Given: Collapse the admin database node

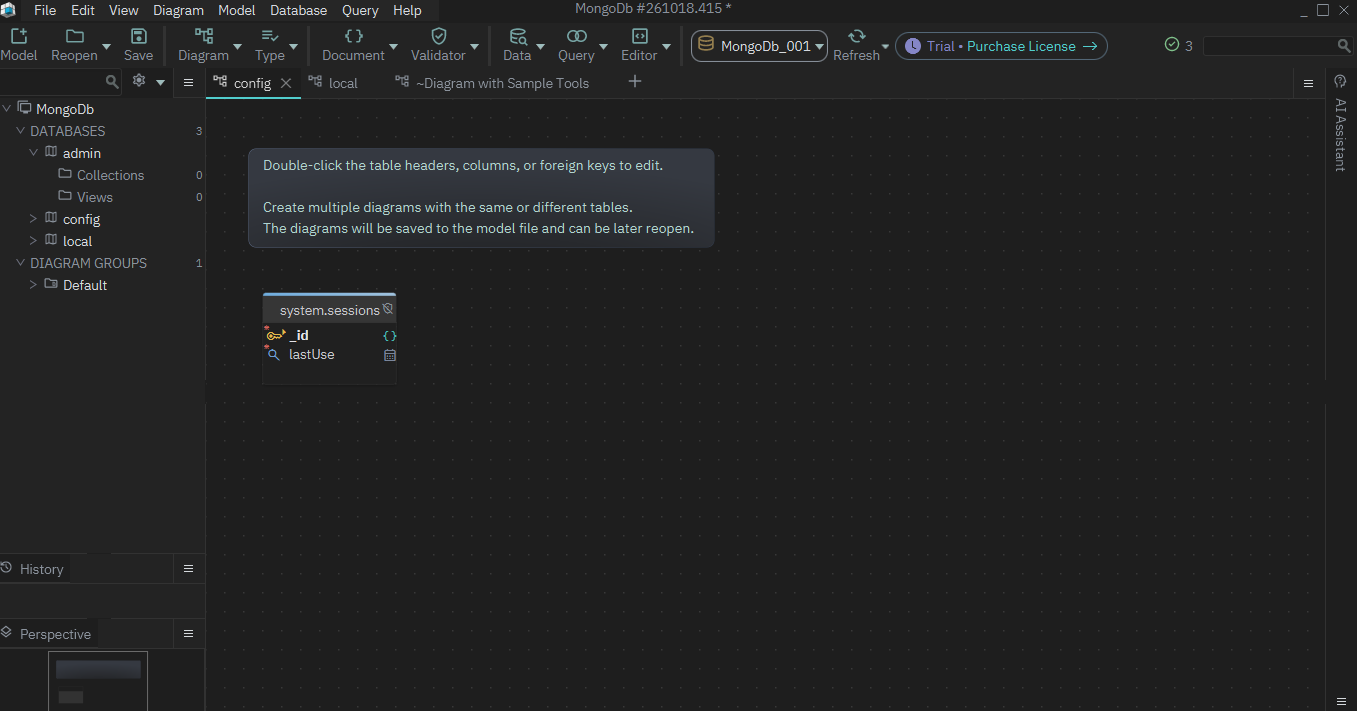Looking at the screenshot, I should (x=33, y=153).
